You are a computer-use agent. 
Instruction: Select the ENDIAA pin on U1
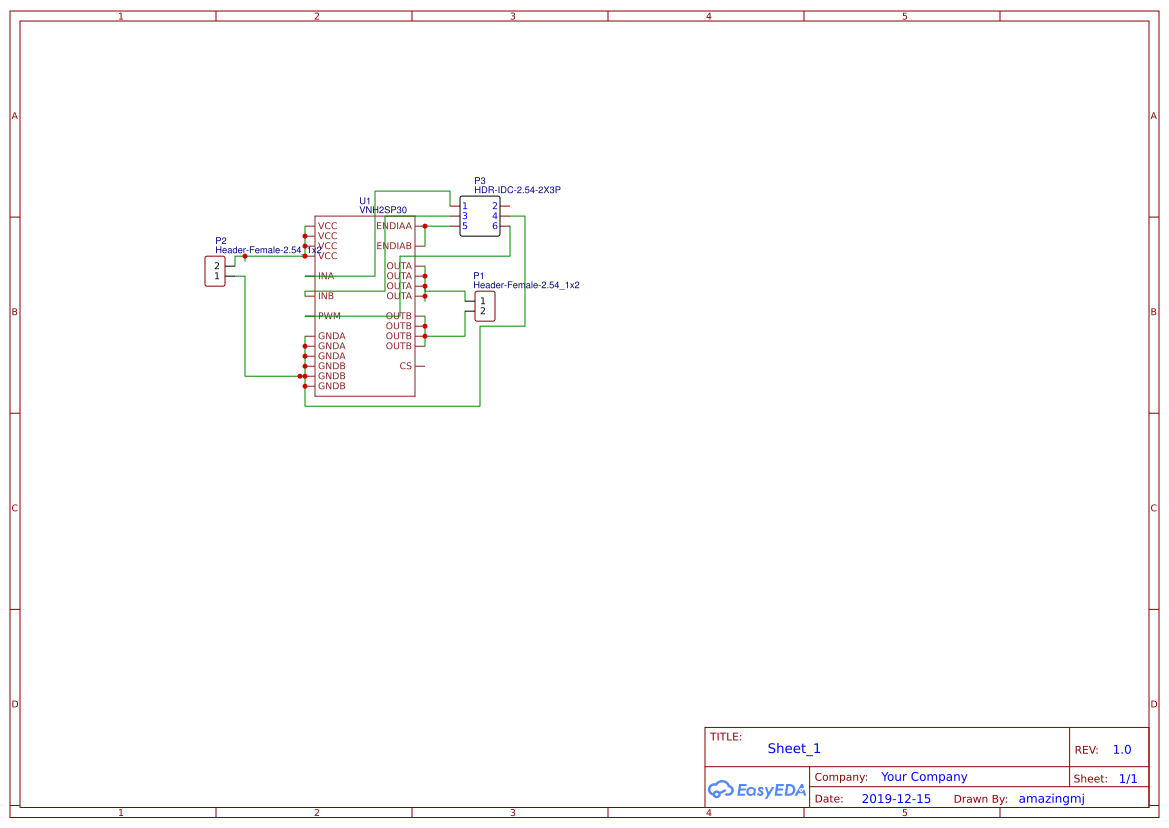(394, 226)
